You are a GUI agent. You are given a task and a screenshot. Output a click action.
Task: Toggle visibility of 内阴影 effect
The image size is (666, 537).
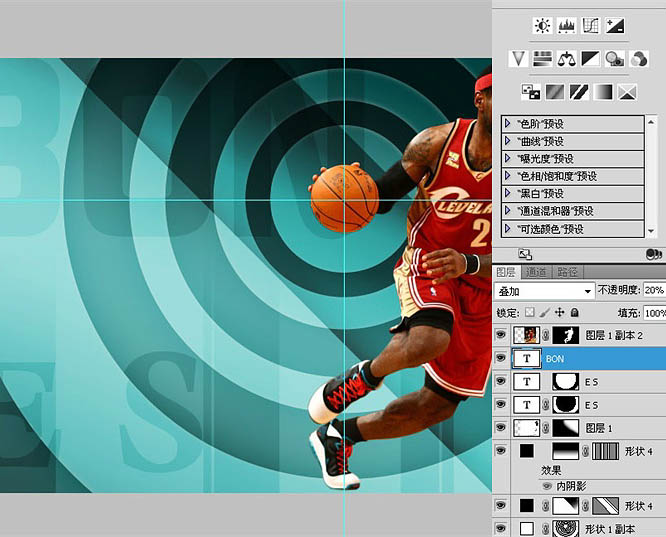(x=547, y=486)
